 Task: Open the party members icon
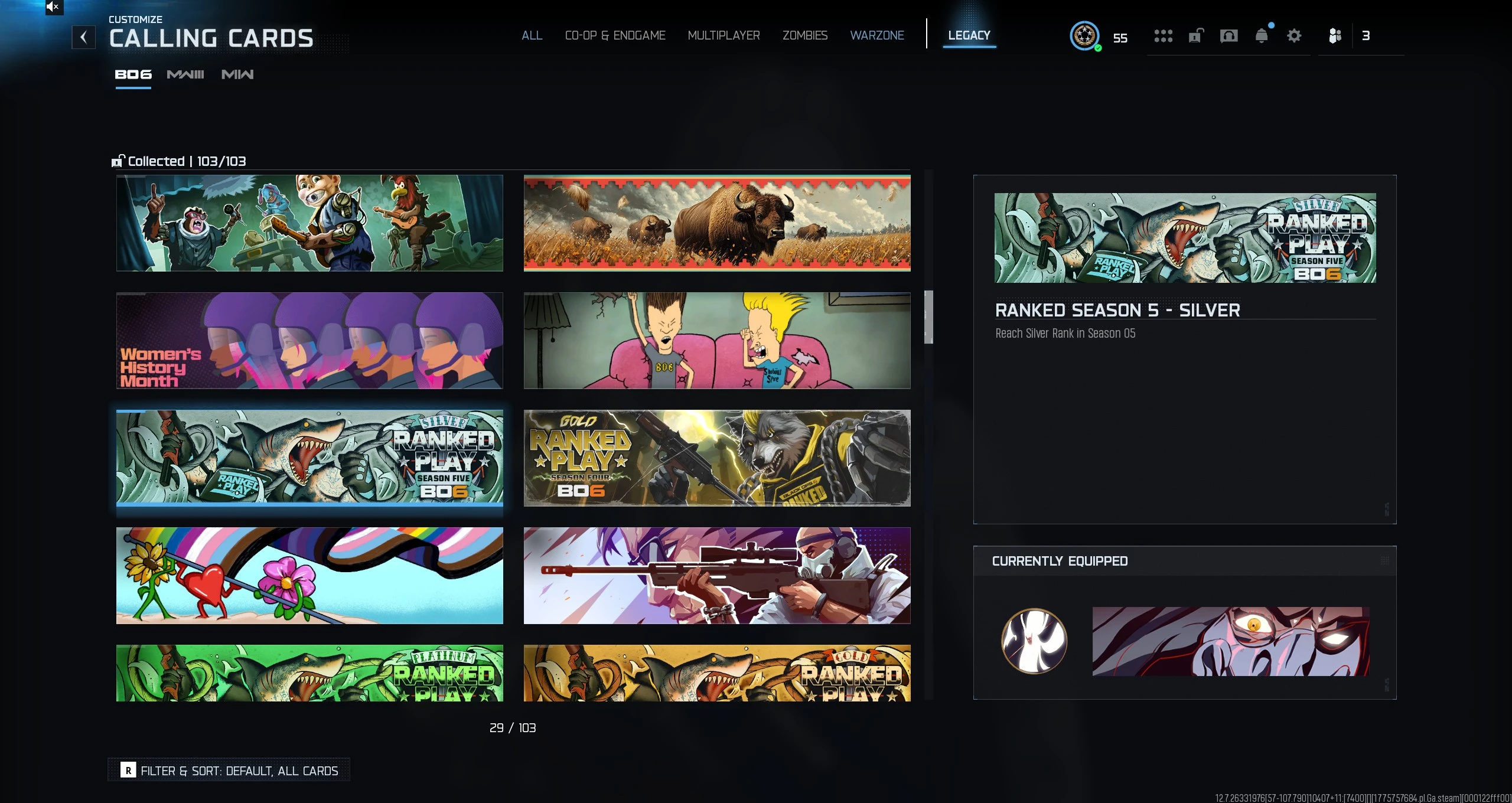pyautogui.click(x=1335, y=36)
